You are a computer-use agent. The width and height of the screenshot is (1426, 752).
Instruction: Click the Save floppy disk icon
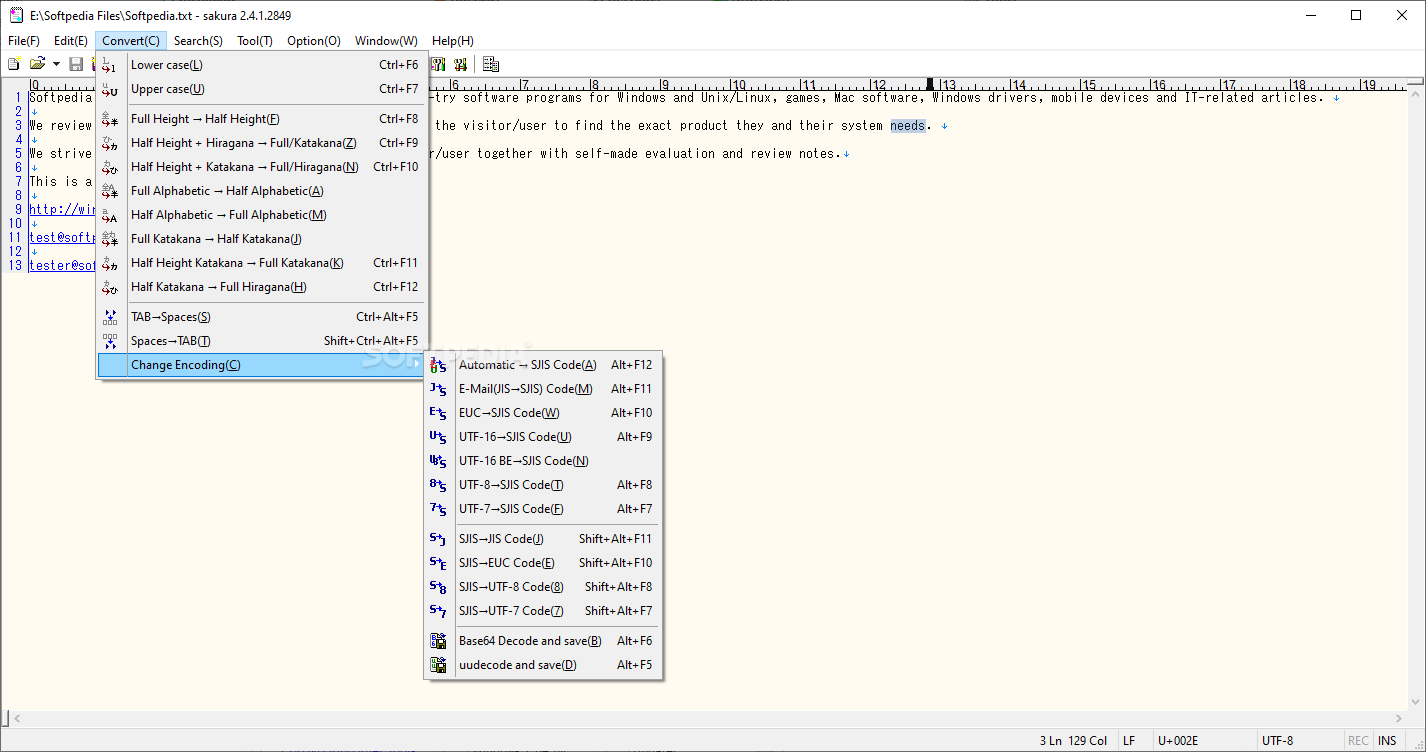[x=76, y=64]
